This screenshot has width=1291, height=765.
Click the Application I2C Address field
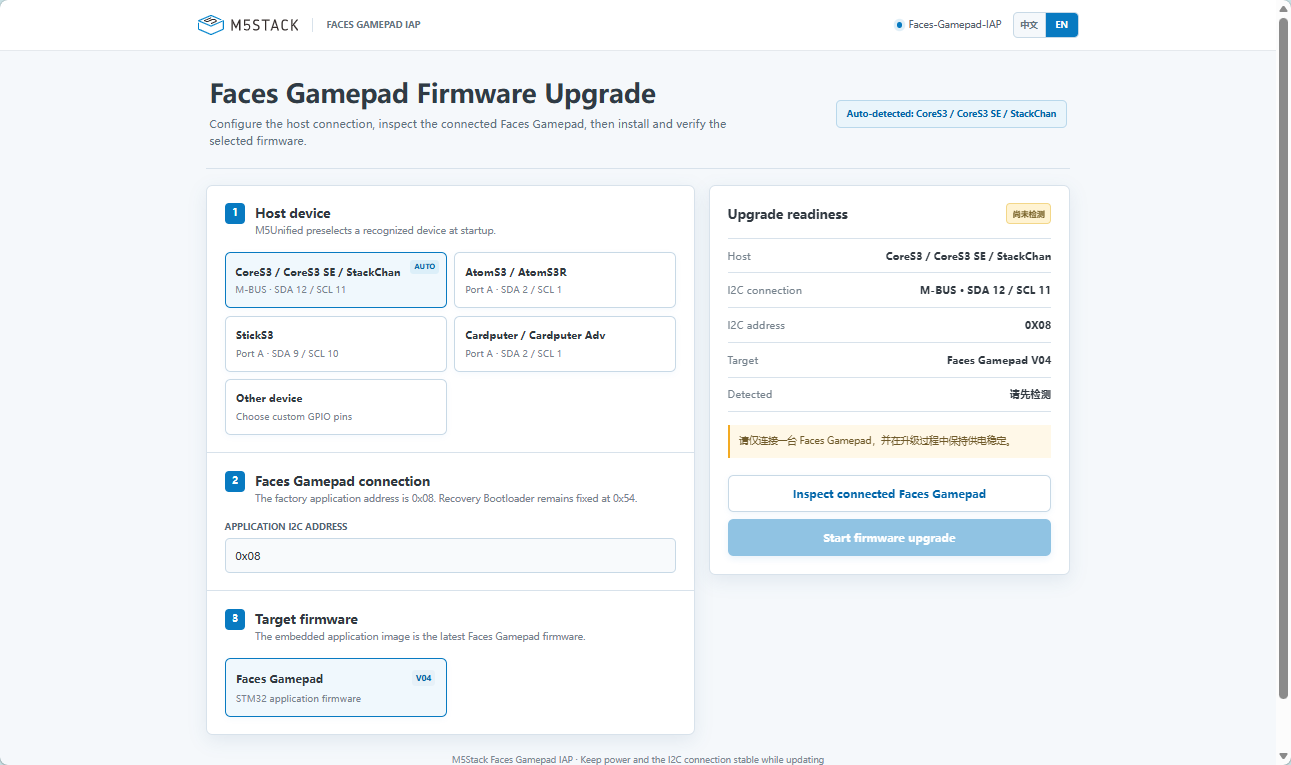pos(450,556)
